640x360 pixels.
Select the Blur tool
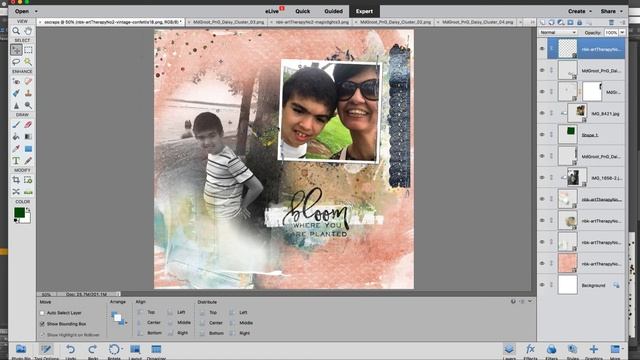click(x=16, y=105)
